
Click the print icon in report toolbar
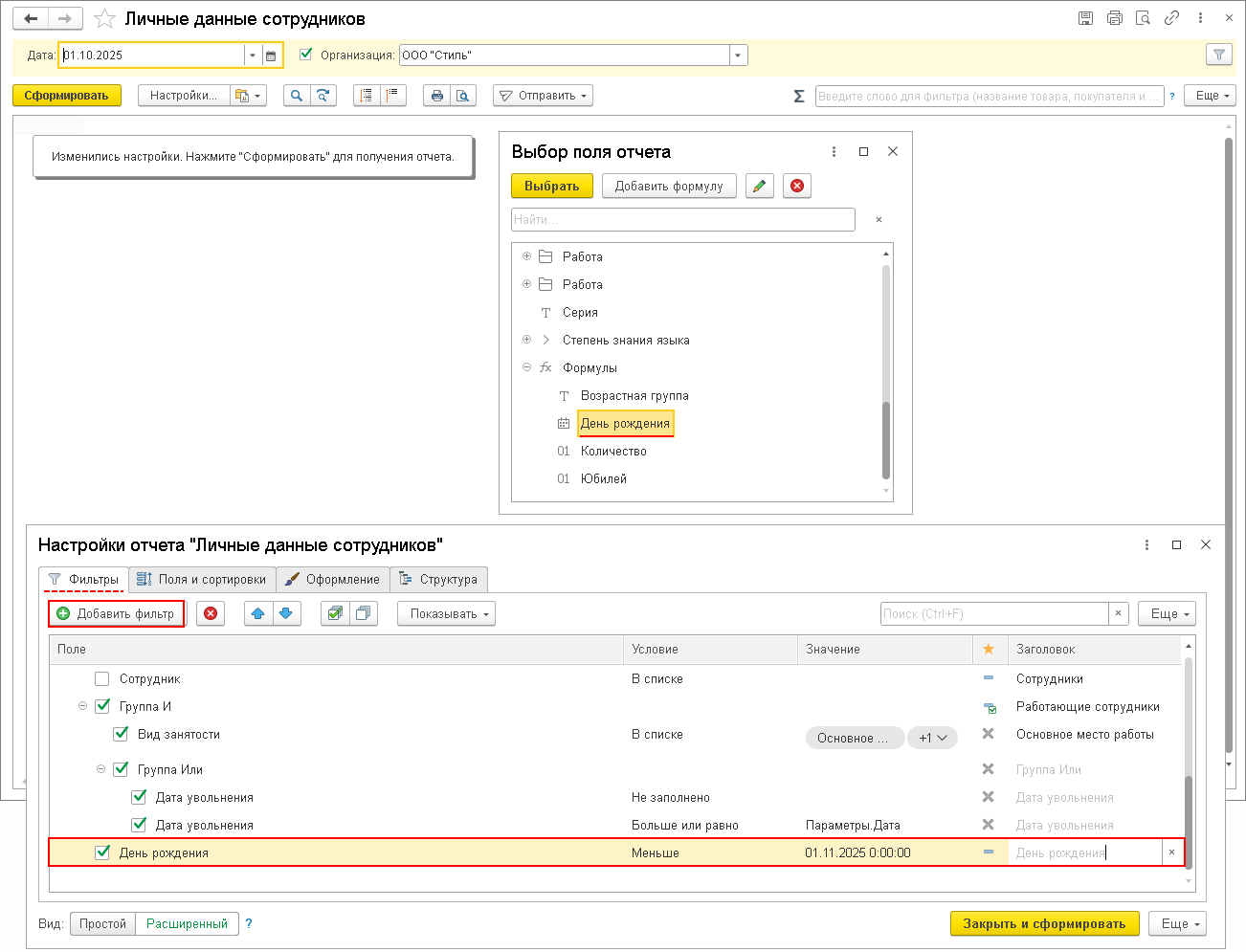pos(437,96)
